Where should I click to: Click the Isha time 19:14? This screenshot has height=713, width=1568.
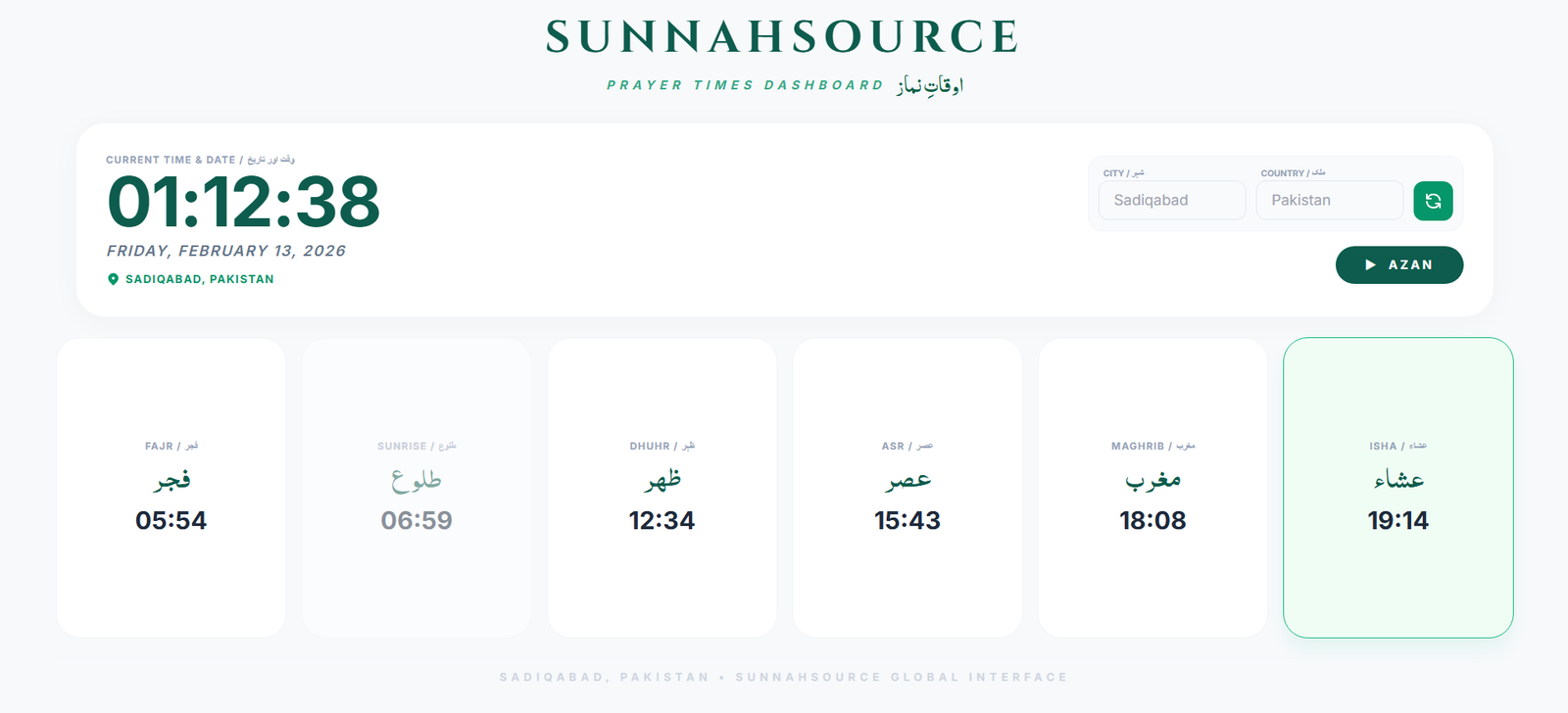tap(1397, 520)
